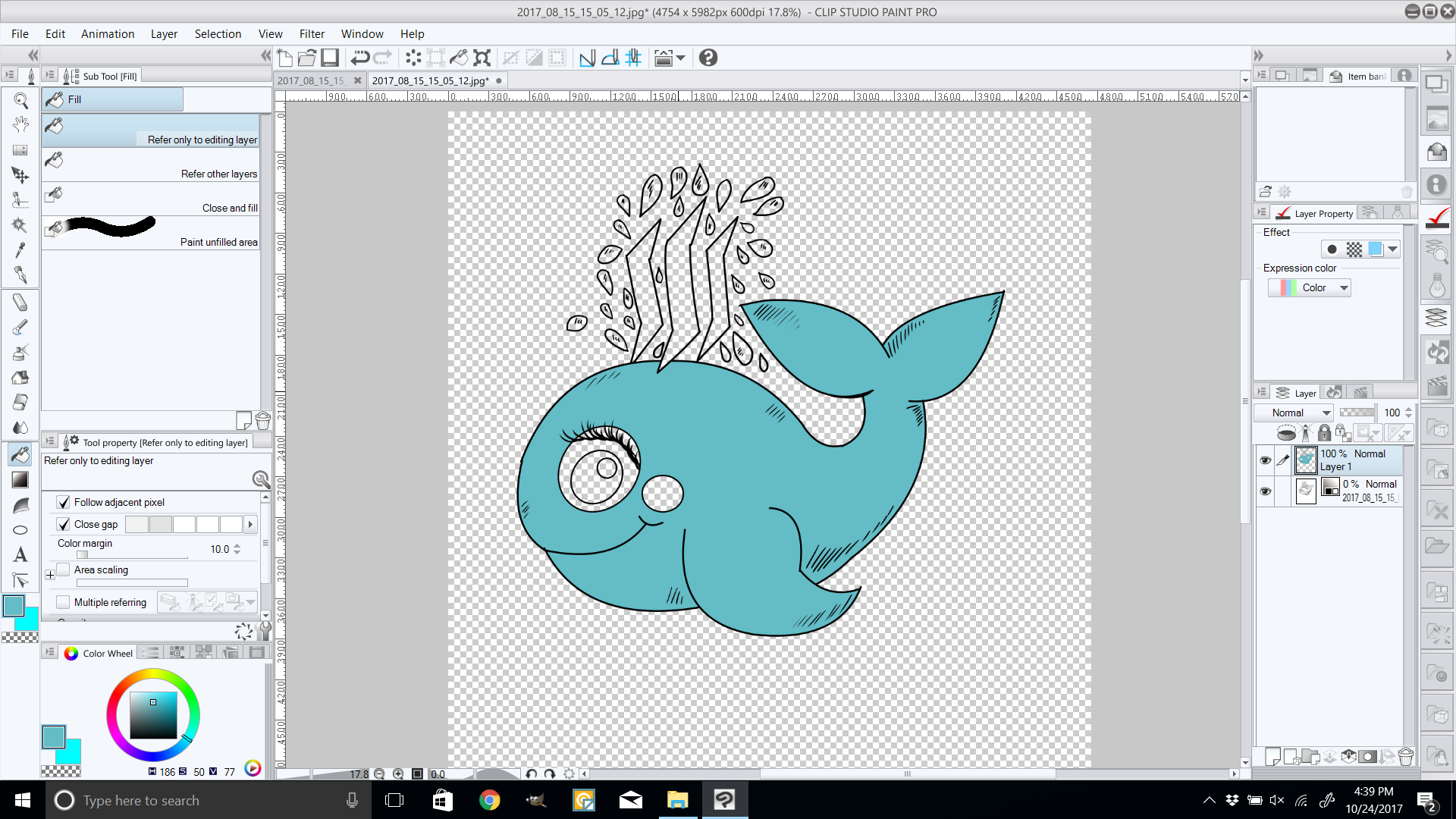Image resolution: width=1456 pixels, height=819 pixels.
Task: Open canvas tab list dropdown arrow
Action: click(1245, 80)
